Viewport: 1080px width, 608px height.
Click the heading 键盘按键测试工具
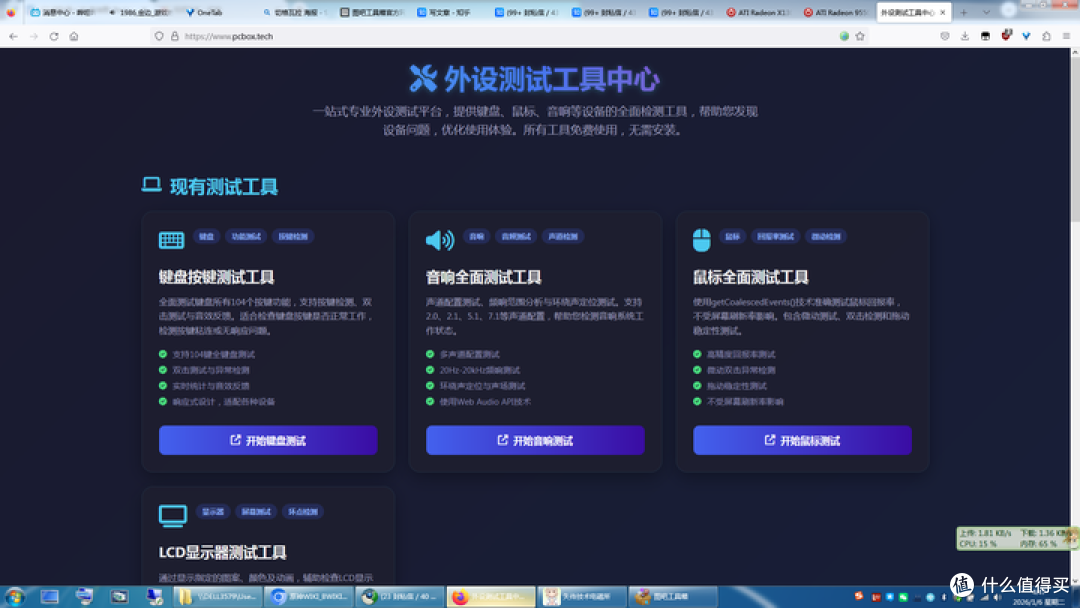216,277
